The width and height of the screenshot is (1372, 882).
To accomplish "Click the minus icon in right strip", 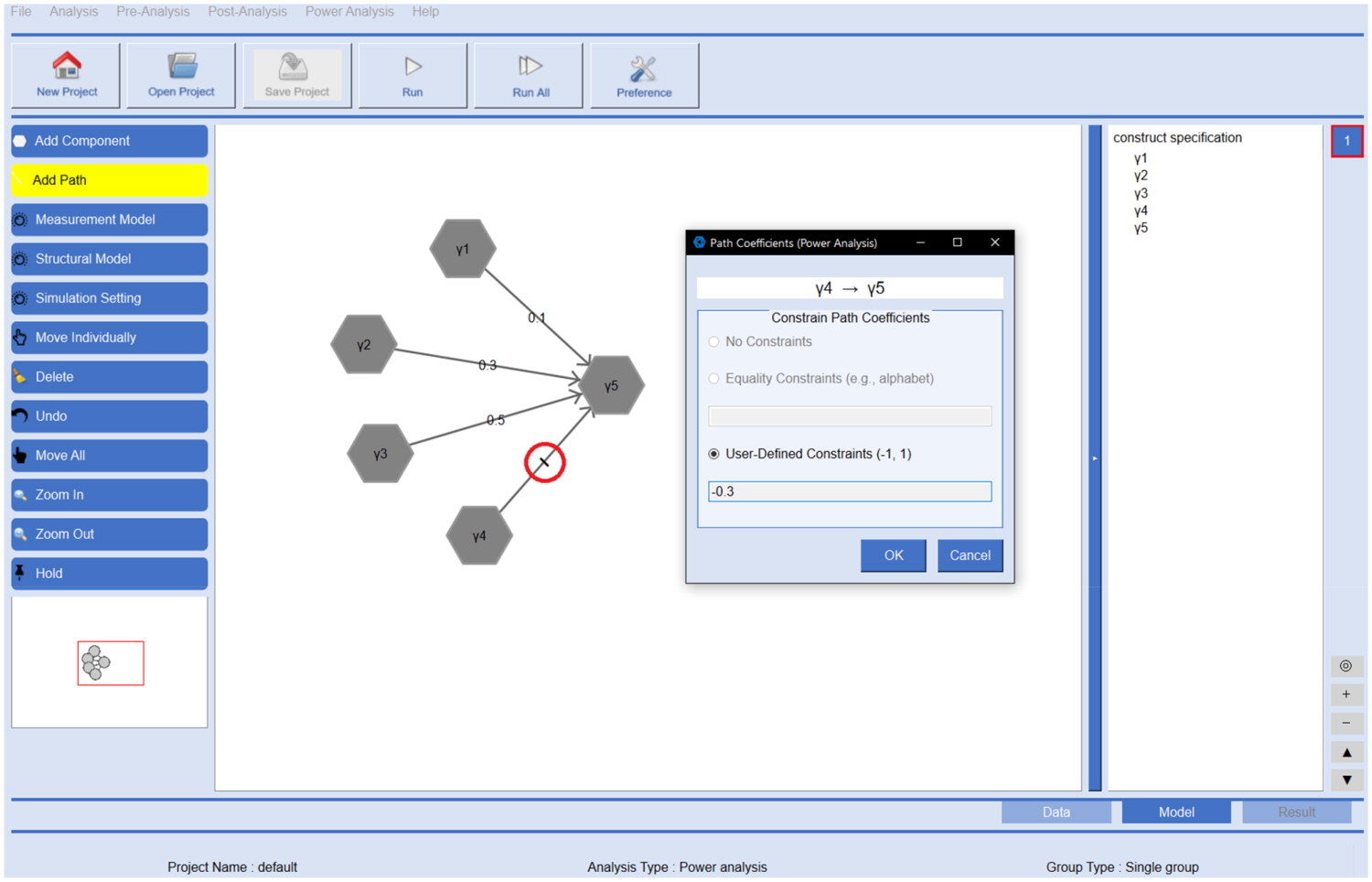I will point(1346,723).
